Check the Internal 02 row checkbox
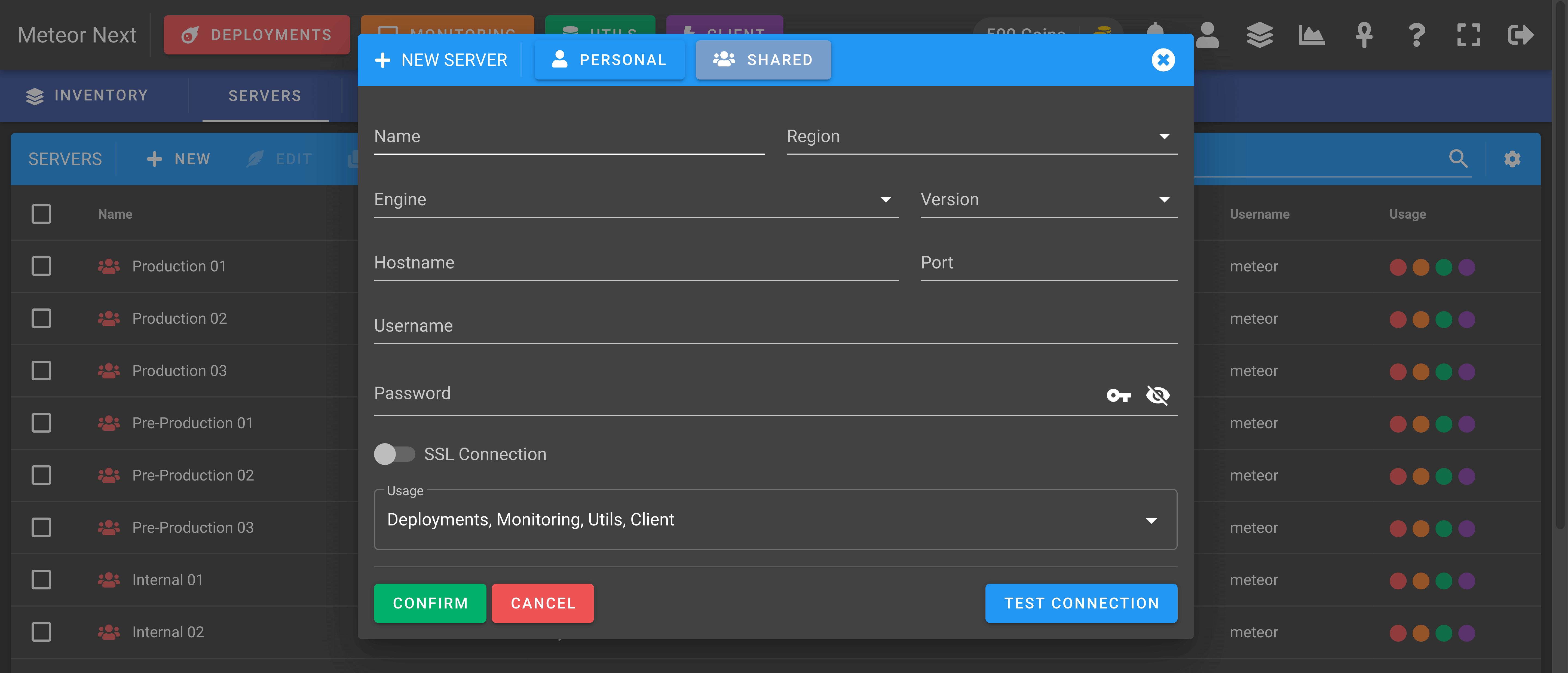Screen dimensions: 1568x673 (x=41, y=632)
